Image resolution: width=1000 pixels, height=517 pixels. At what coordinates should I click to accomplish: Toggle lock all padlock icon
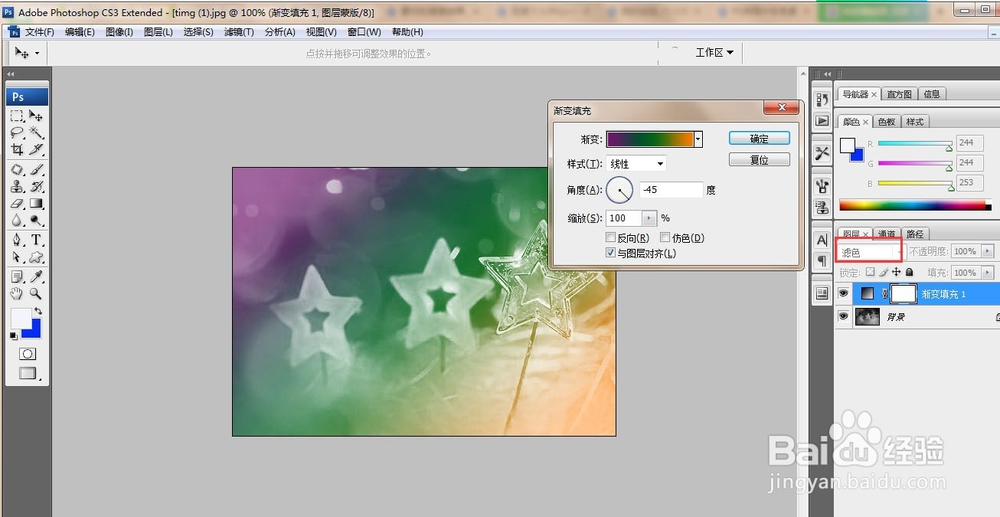click(909, 272)
